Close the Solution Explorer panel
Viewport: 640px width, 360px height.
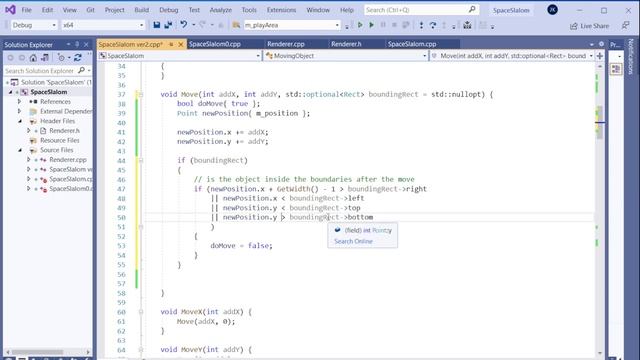86,44
